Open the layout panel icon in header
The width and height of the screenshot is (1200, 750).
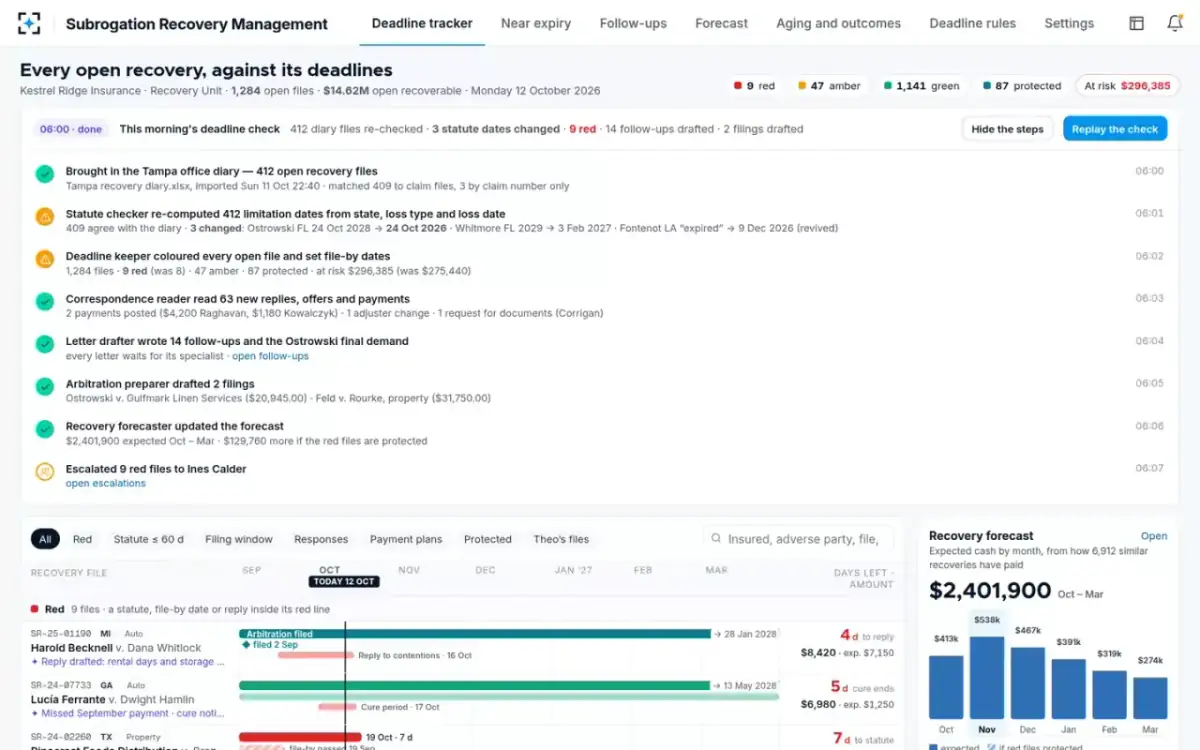pos(1136,23)
